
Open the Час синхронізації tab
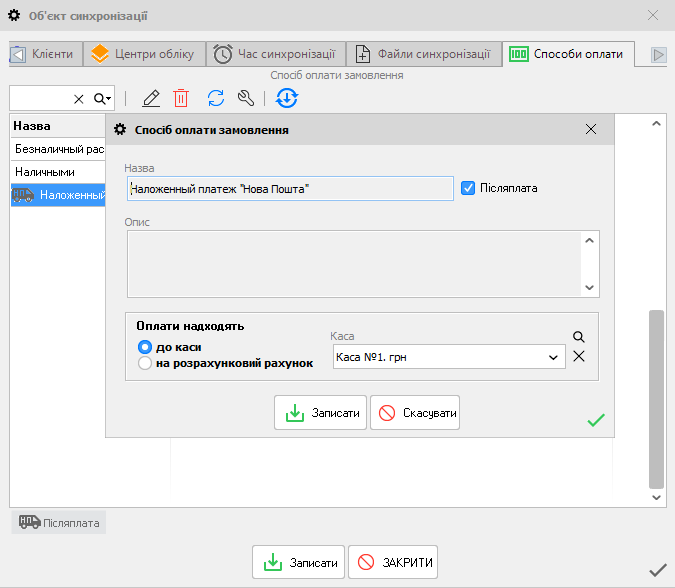tap(279, 54)
